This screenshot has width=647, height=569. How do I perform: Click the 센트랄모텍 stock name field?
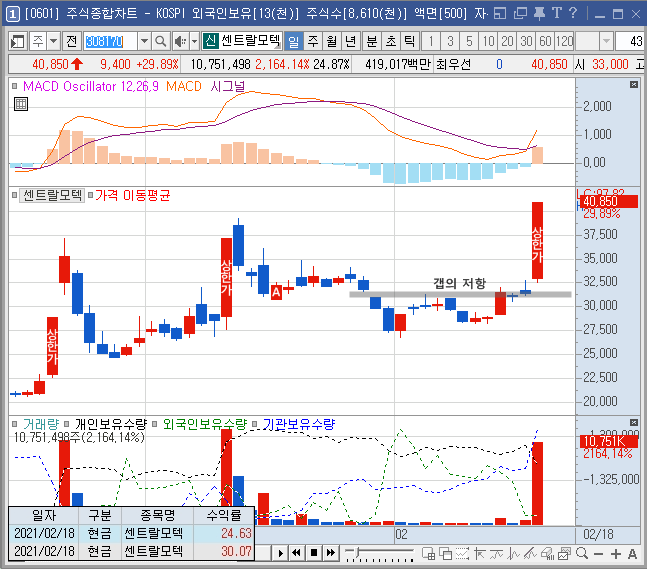click(250, 41)
